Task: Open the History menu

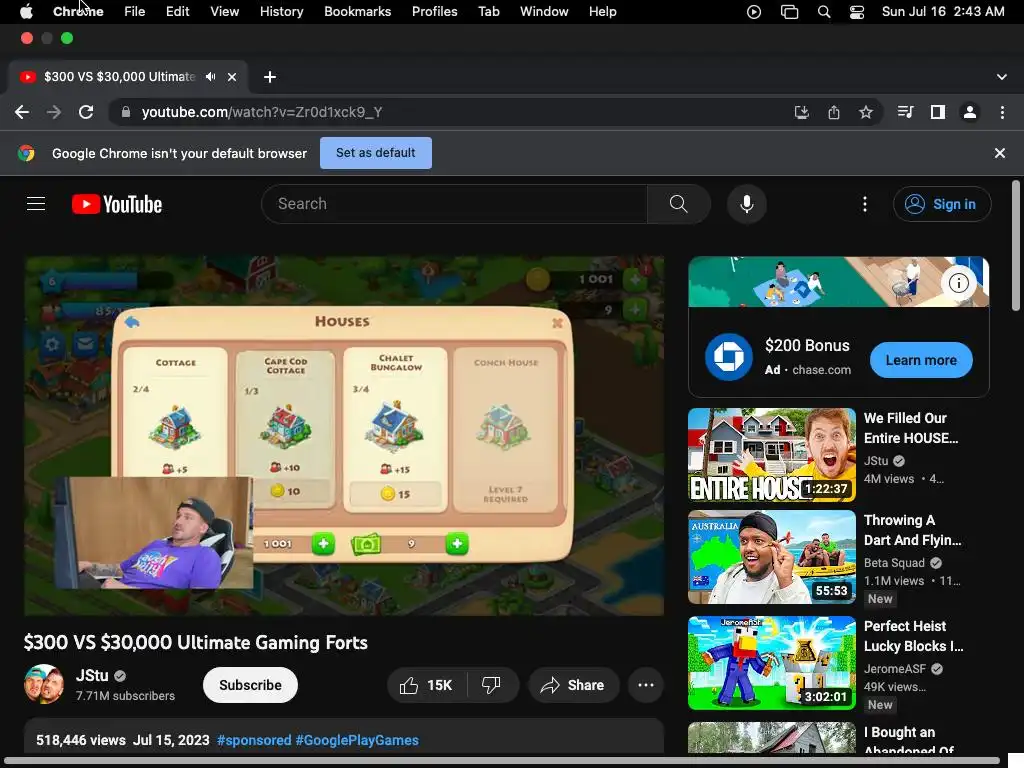Action: coord(281,12)
